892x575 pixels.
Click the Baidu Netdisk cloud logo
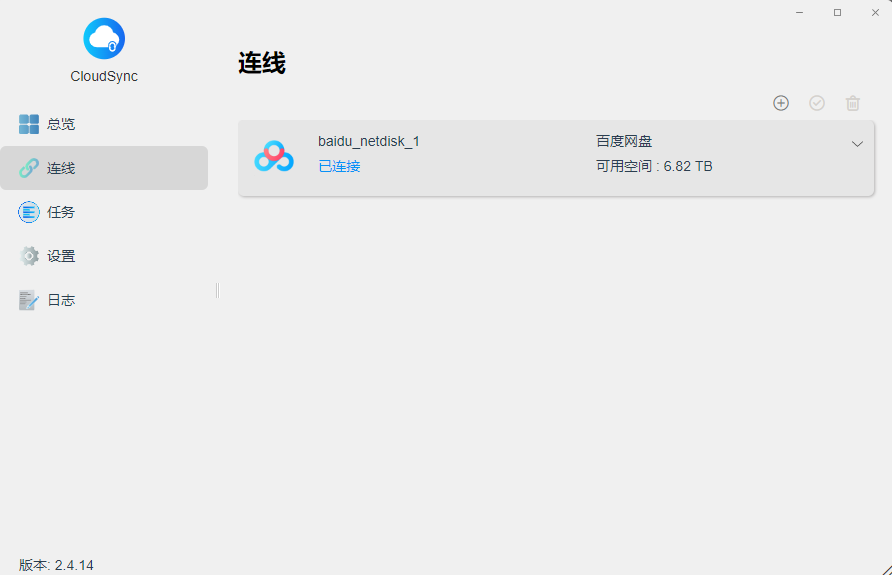click(274, 156)
